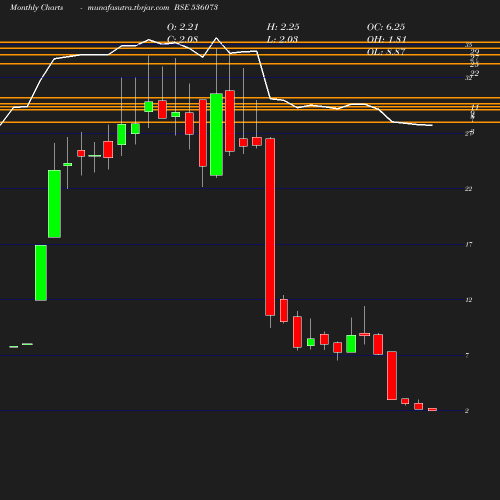This screenshot has width=500, height=500.
Task: Click the tallest red candlestick on the chart
Action: click(x=270, y=227)
